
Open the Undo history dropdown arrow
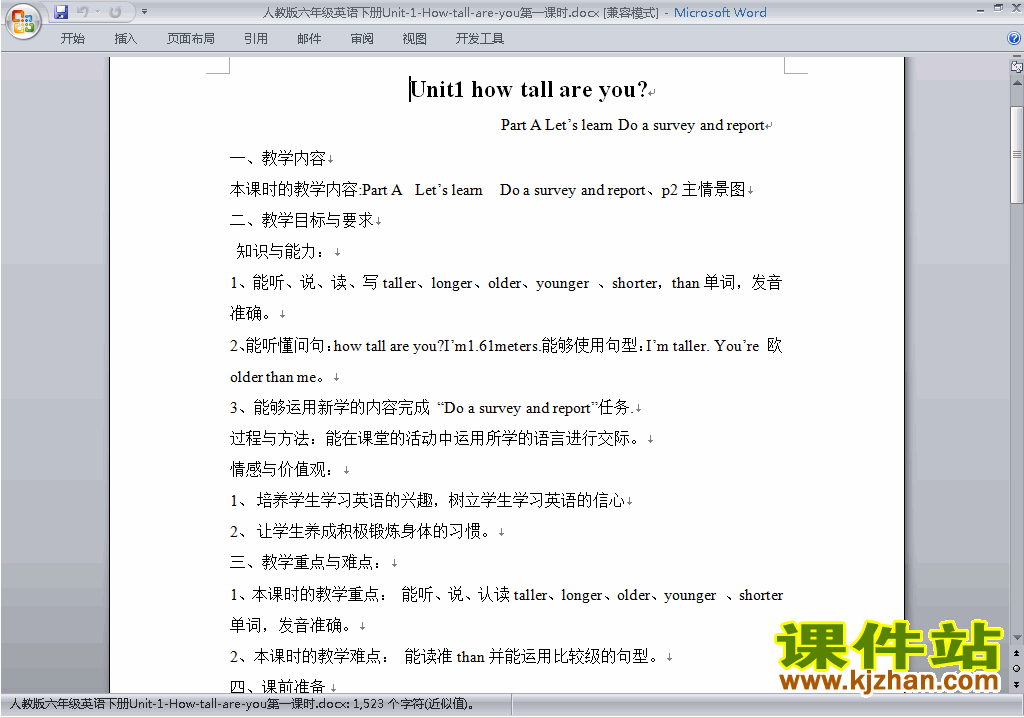point(98,12)
